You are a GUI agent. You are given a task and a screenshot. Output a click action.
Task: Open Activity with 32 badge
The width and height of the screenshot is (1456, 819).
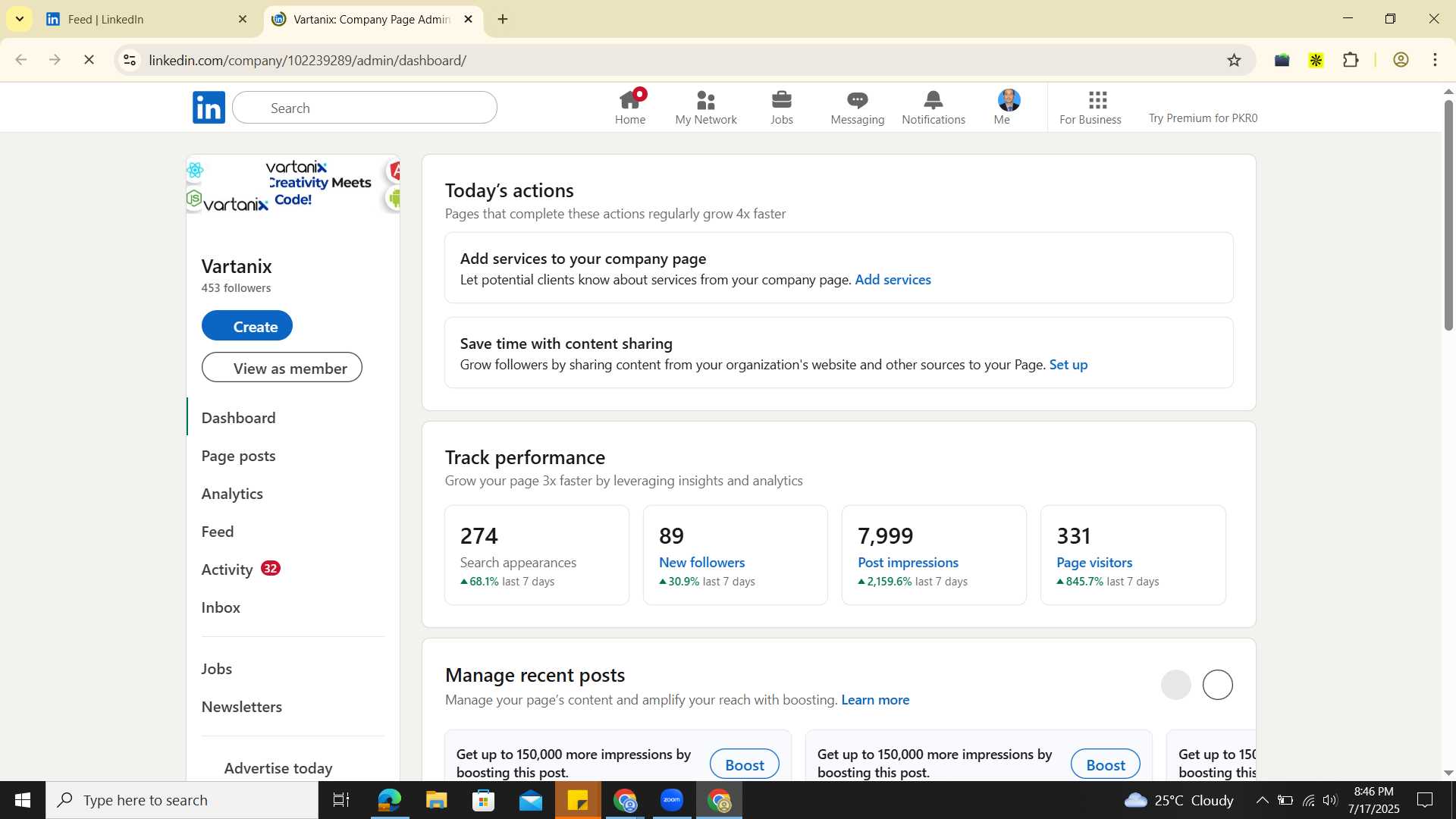(x=240, y=570)
